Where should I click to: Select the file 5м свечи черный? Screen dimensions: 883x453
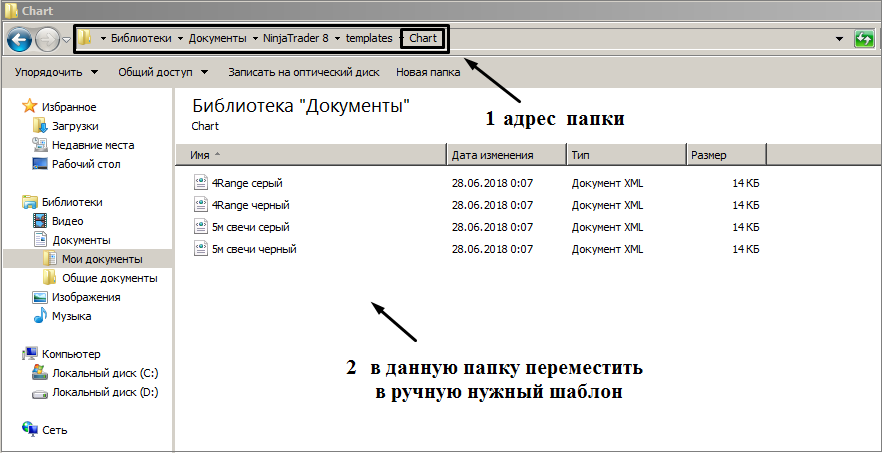[254, 249]
